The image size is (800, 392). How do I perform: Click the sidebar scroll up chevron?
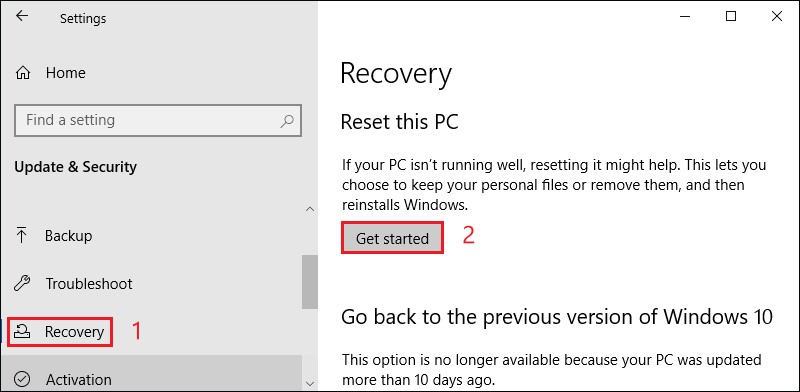pos(310,209)
